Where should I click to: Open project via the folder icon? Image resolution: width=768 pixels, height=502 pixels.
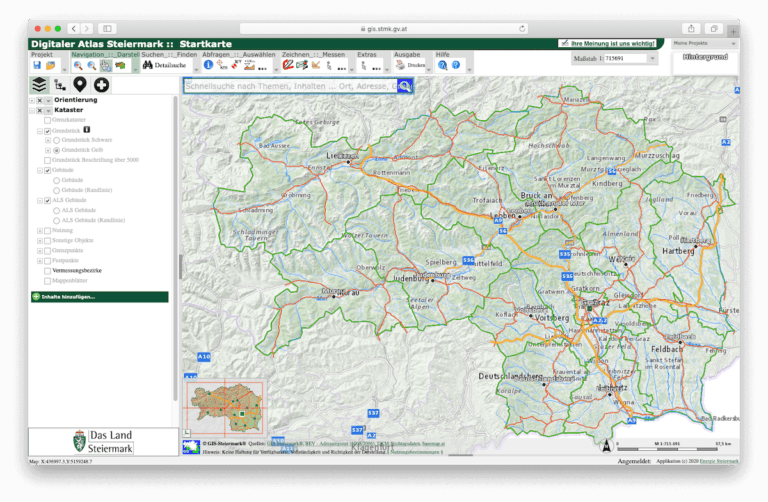point(50,65)
